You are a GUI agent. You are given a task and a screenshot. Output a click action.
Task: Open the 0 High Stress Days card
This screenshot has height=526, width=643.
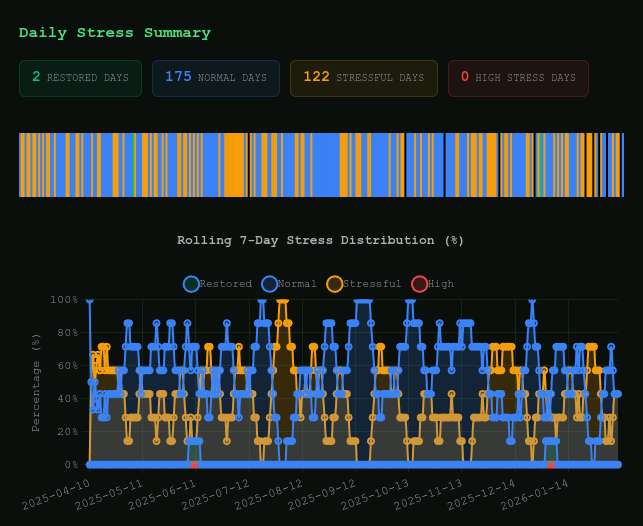tap(517, 78)
